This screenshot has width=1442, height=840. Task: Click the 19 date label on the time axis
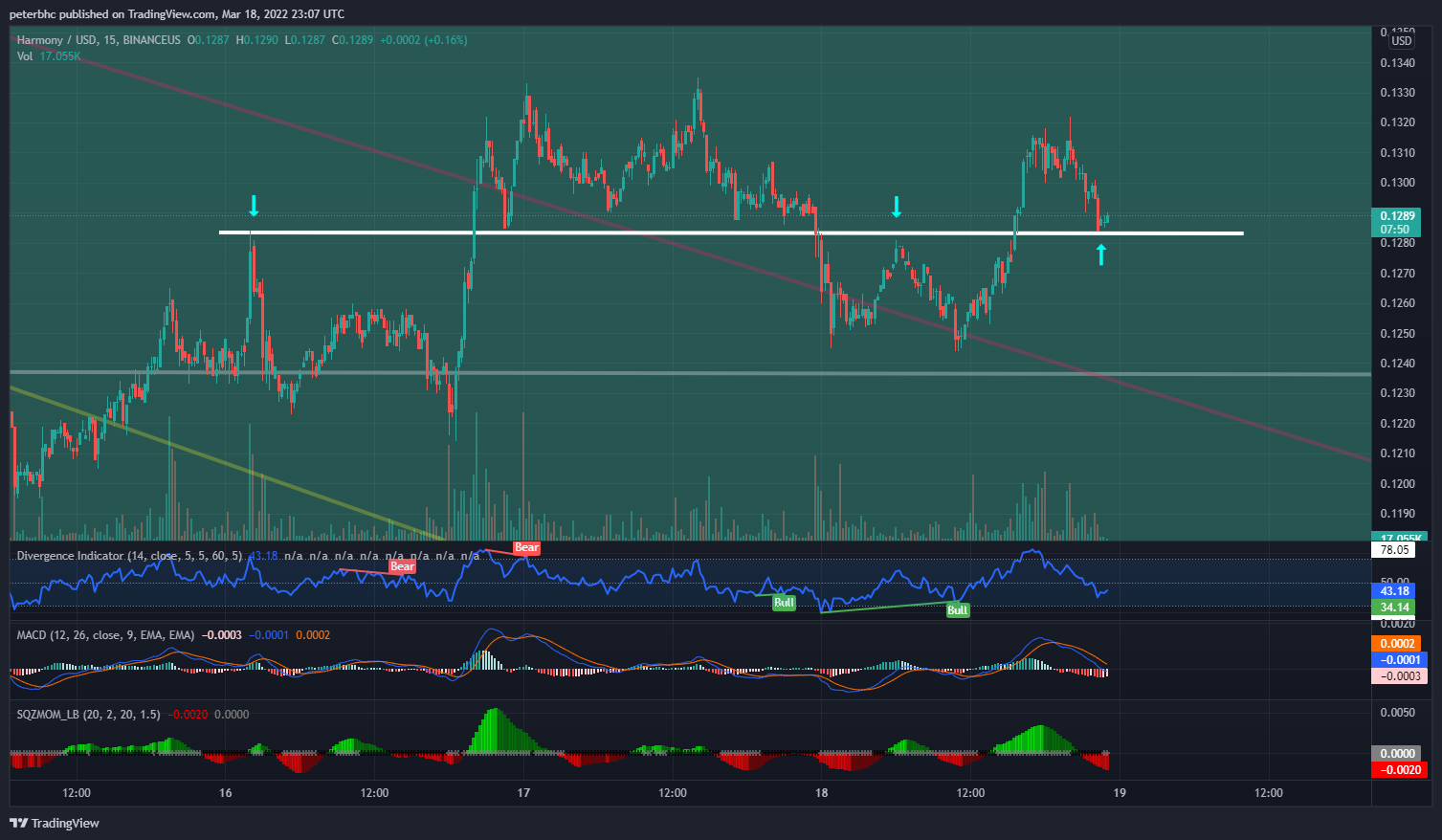pyautogui.click(x=1120, y=793)
